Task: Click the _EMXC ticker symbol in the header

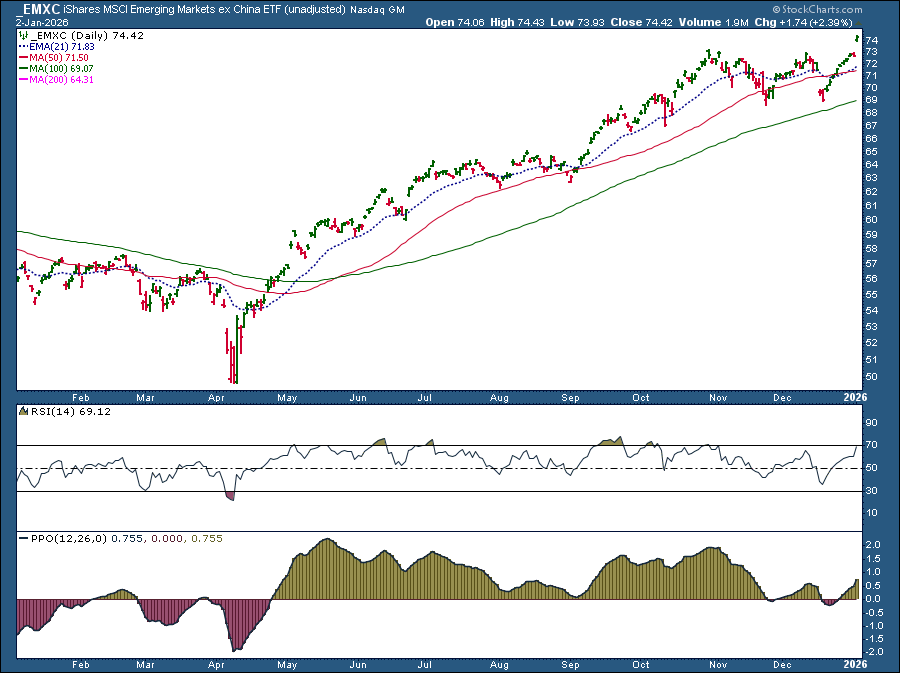Action: [x=40, y=9]
